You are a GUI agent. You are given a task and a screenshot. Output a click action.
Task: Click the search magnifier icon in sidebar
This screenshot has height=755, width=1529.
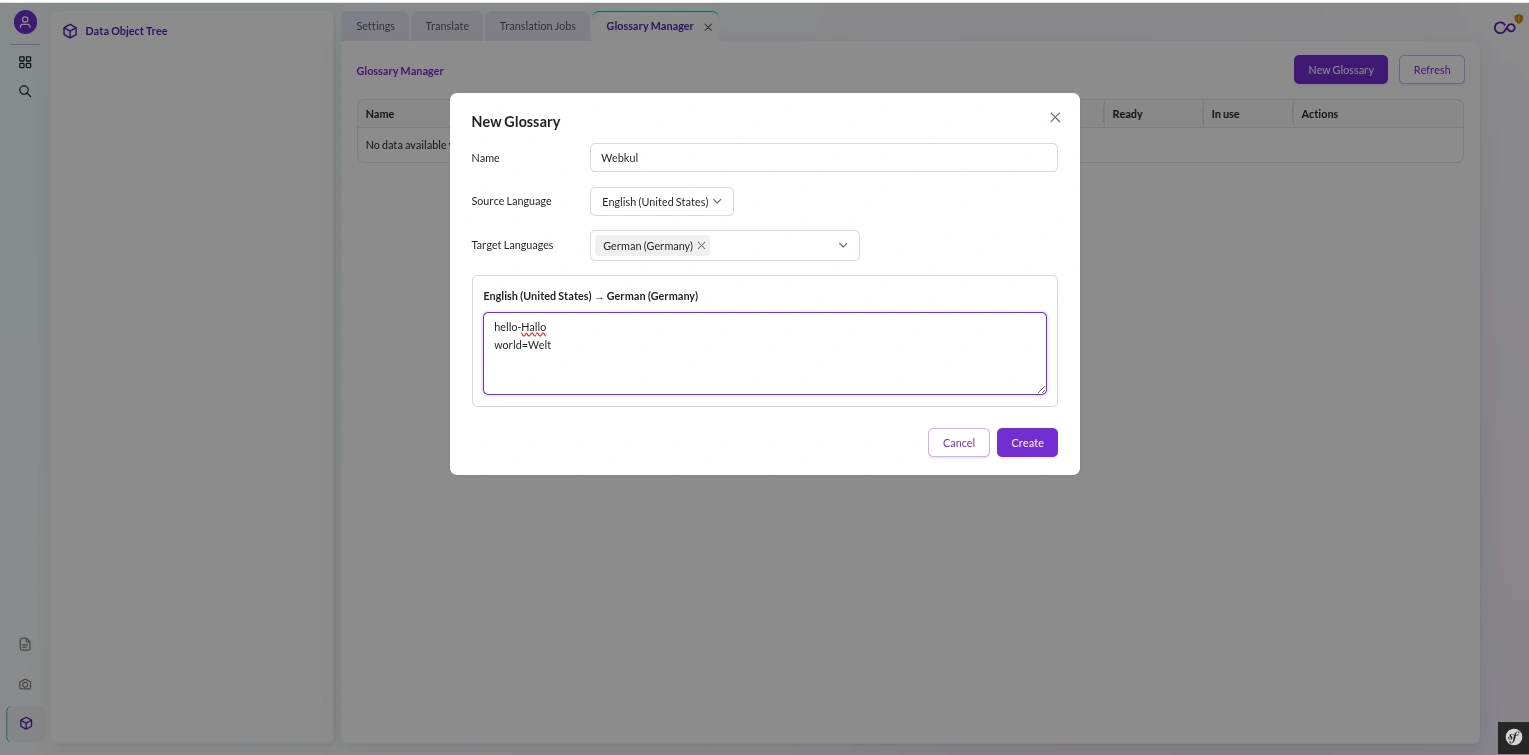25,91
